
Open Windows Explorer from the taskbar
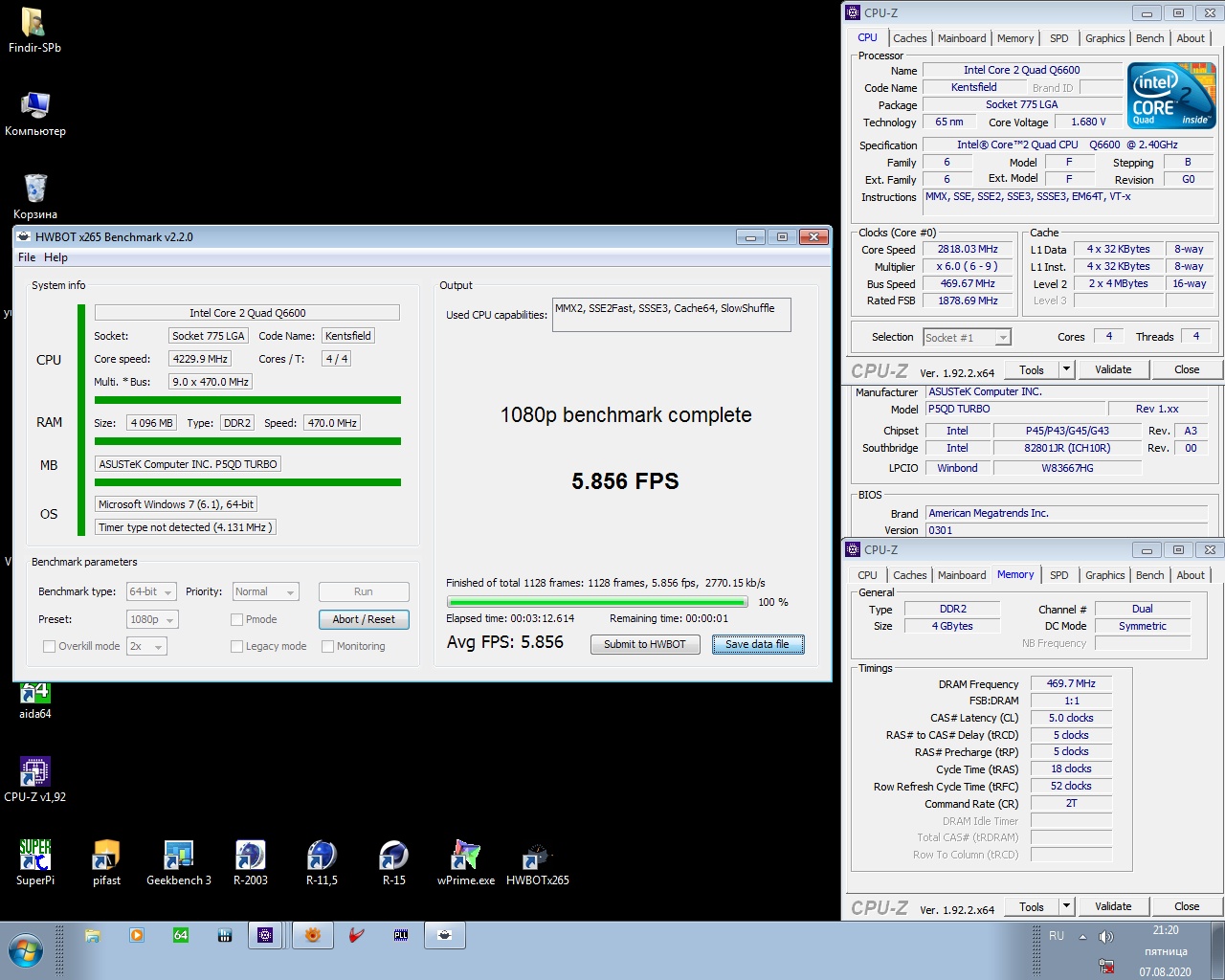[93, 936]
